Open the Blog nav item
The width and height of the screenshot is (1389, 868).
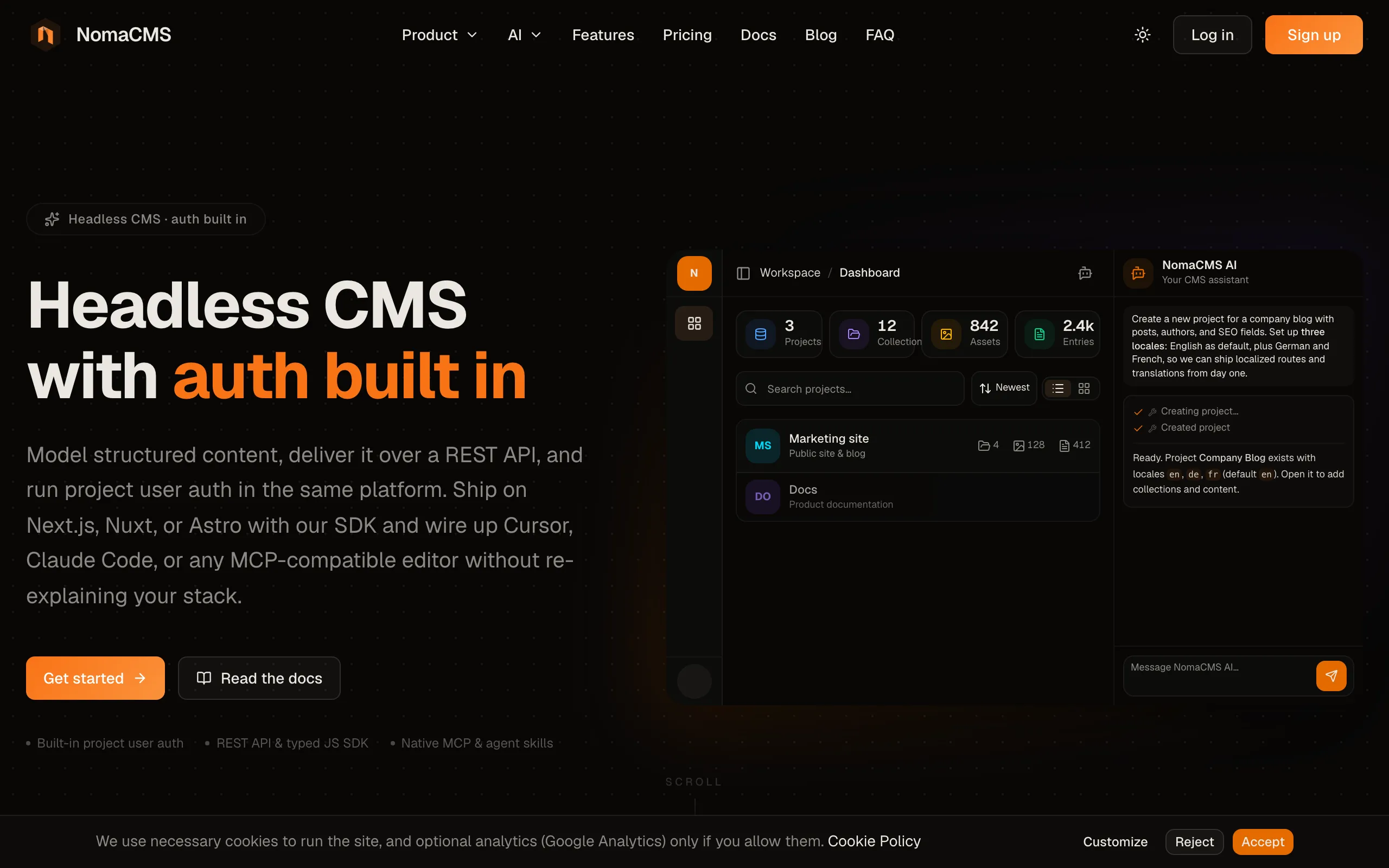click(821, 34)
